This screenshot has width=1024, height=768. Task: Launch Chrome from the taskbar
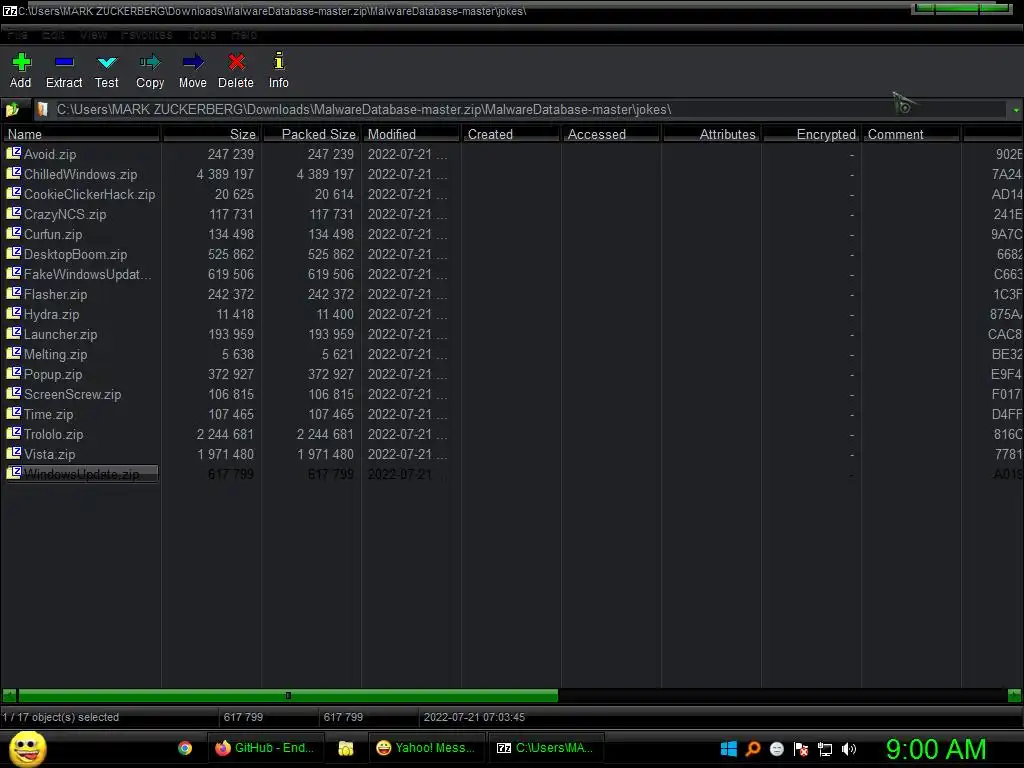(185, 748)
